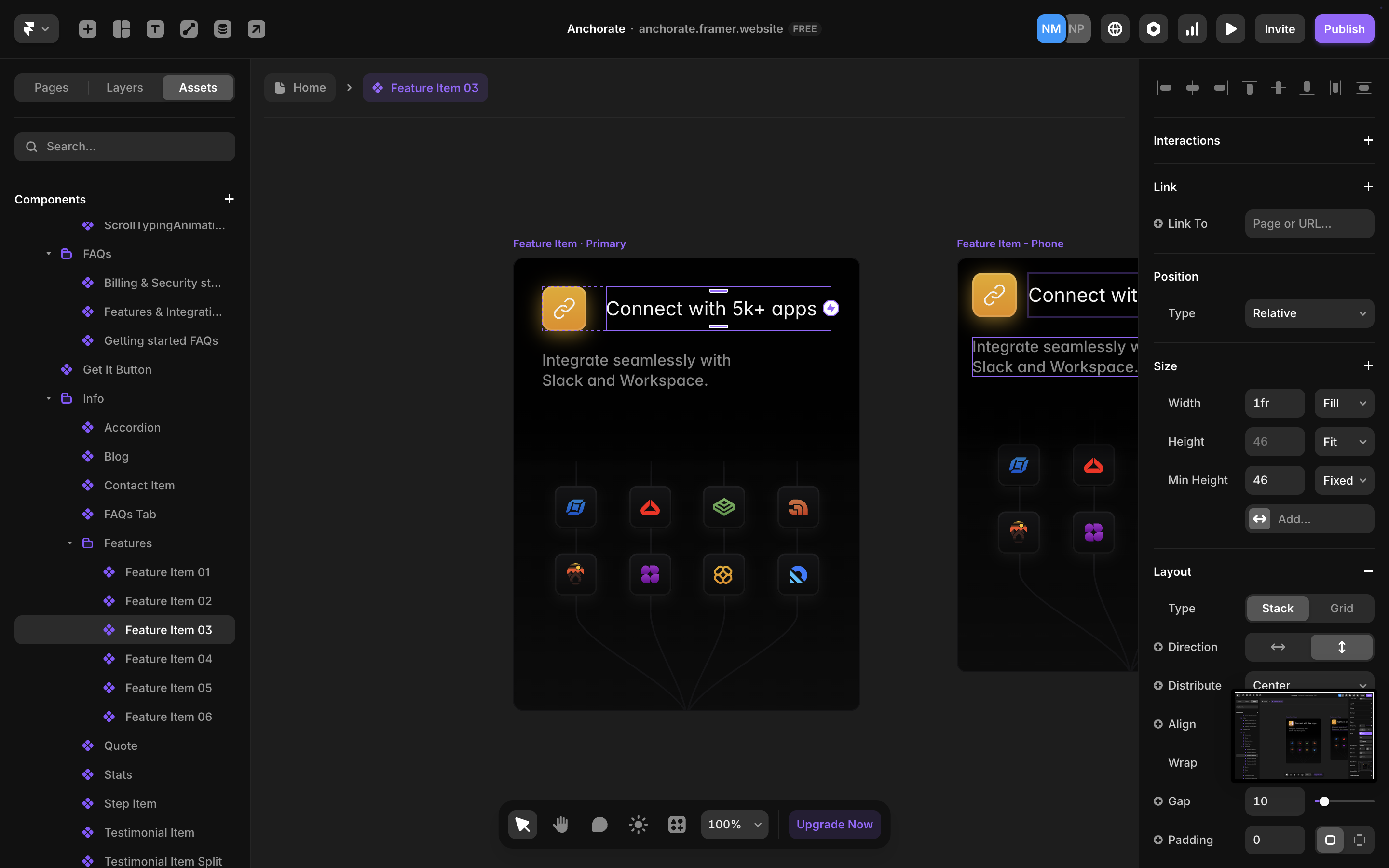Open the Position Type Relative dropdown

pos(1309,313)
